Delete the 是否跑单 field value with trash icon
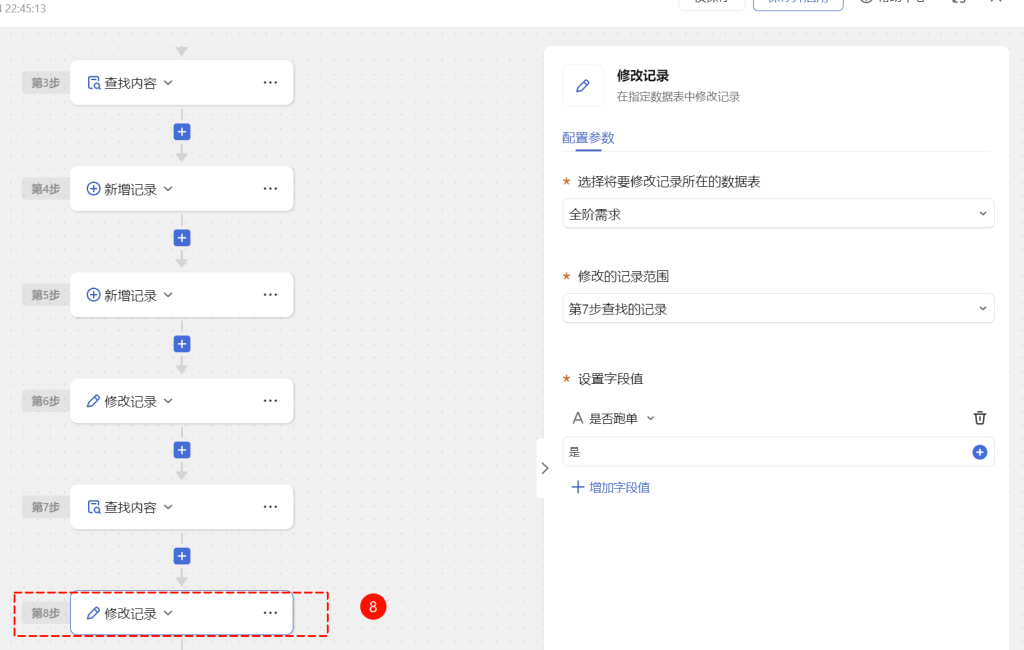Screen dimensions: 1024x650 pos(980,418)
